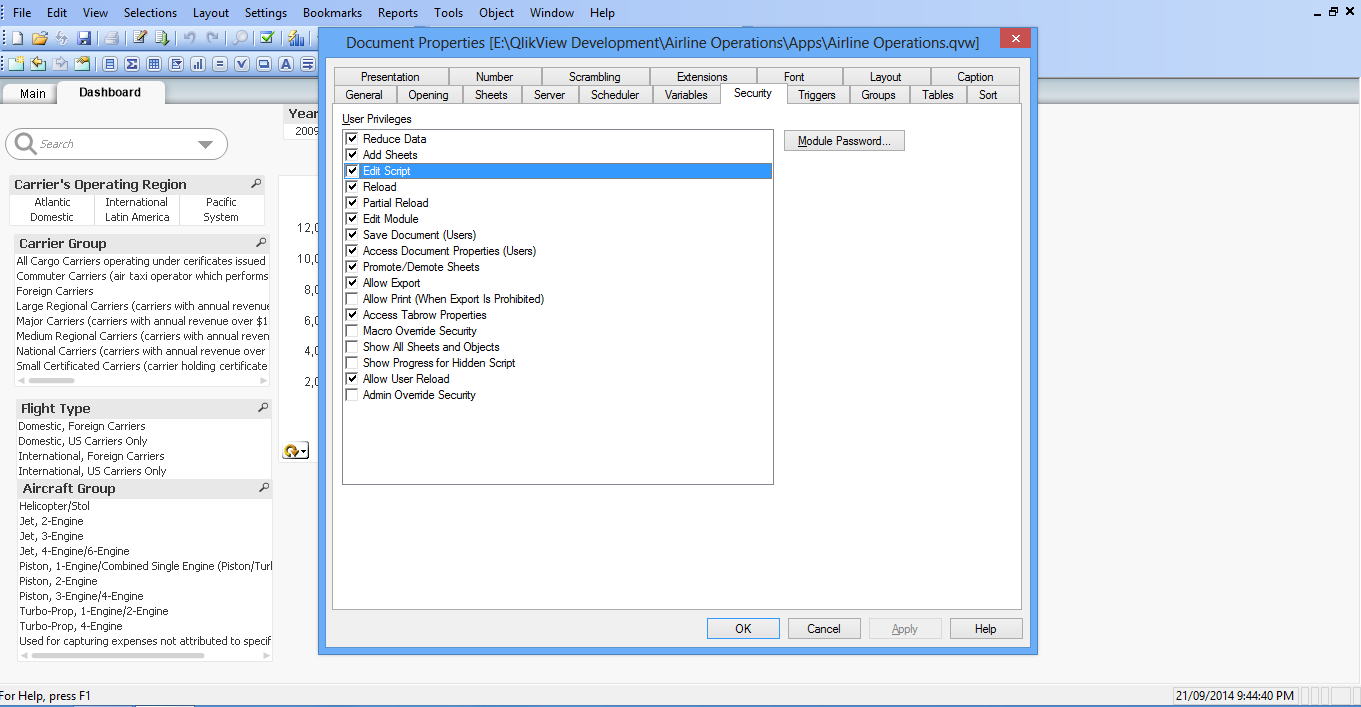Select Latin America region value

pyautogui.click(x=137, y=217)
